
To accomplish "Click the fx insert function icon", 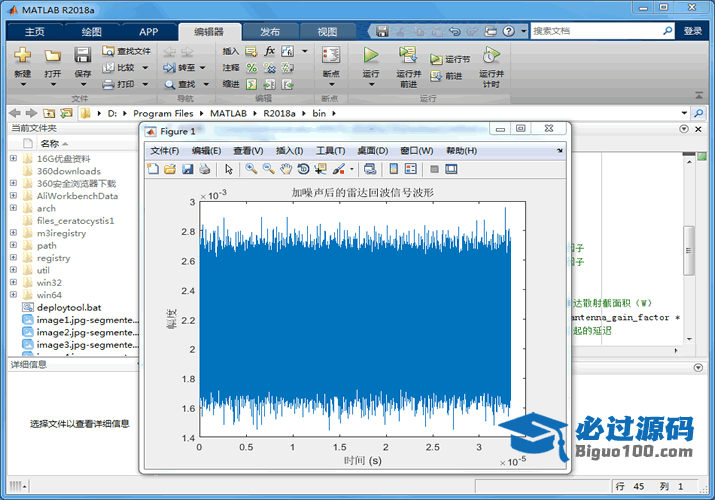I will (x=270, y=51).
